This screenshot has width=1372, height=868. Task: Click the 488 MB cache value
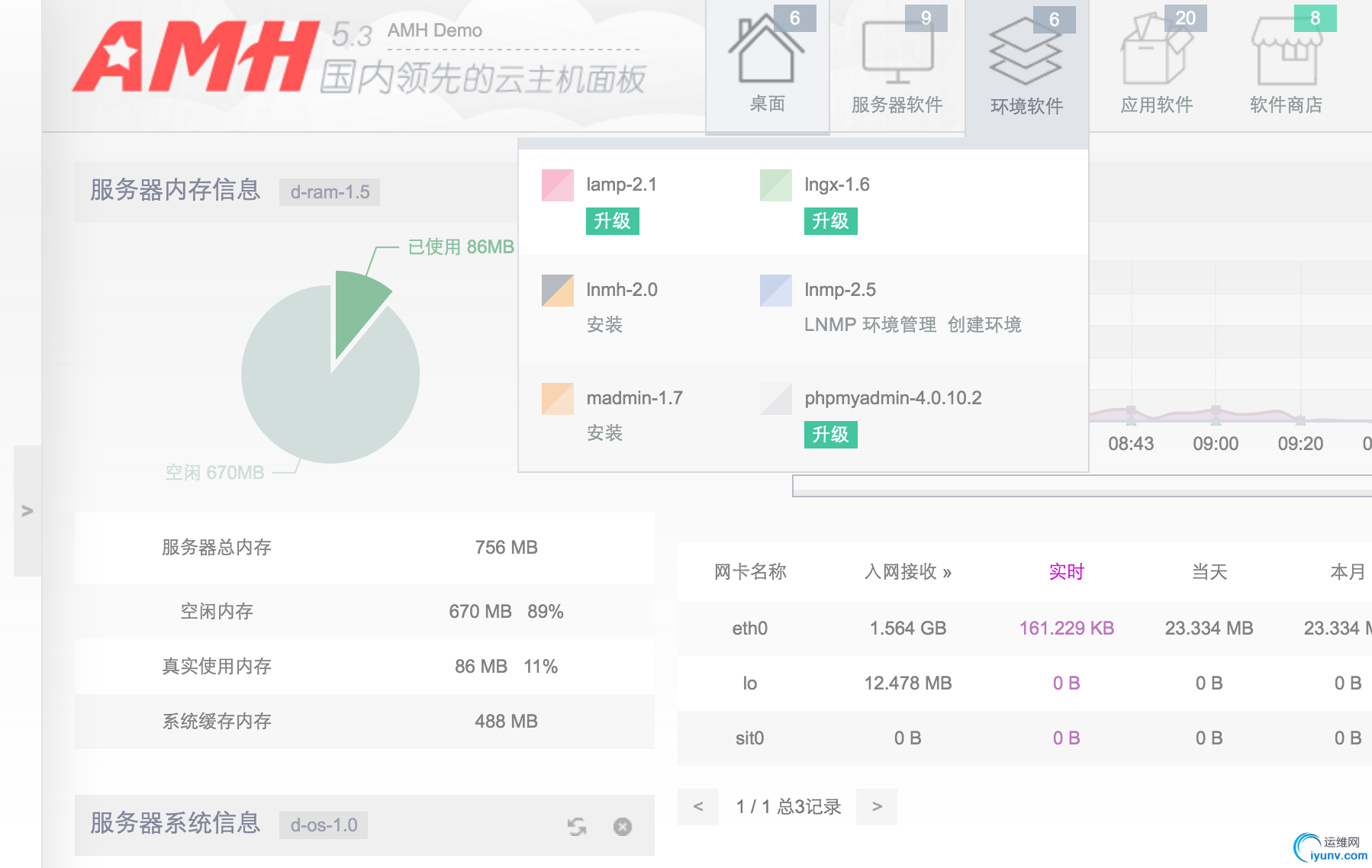pyautogui.click(x=507, y=722)
